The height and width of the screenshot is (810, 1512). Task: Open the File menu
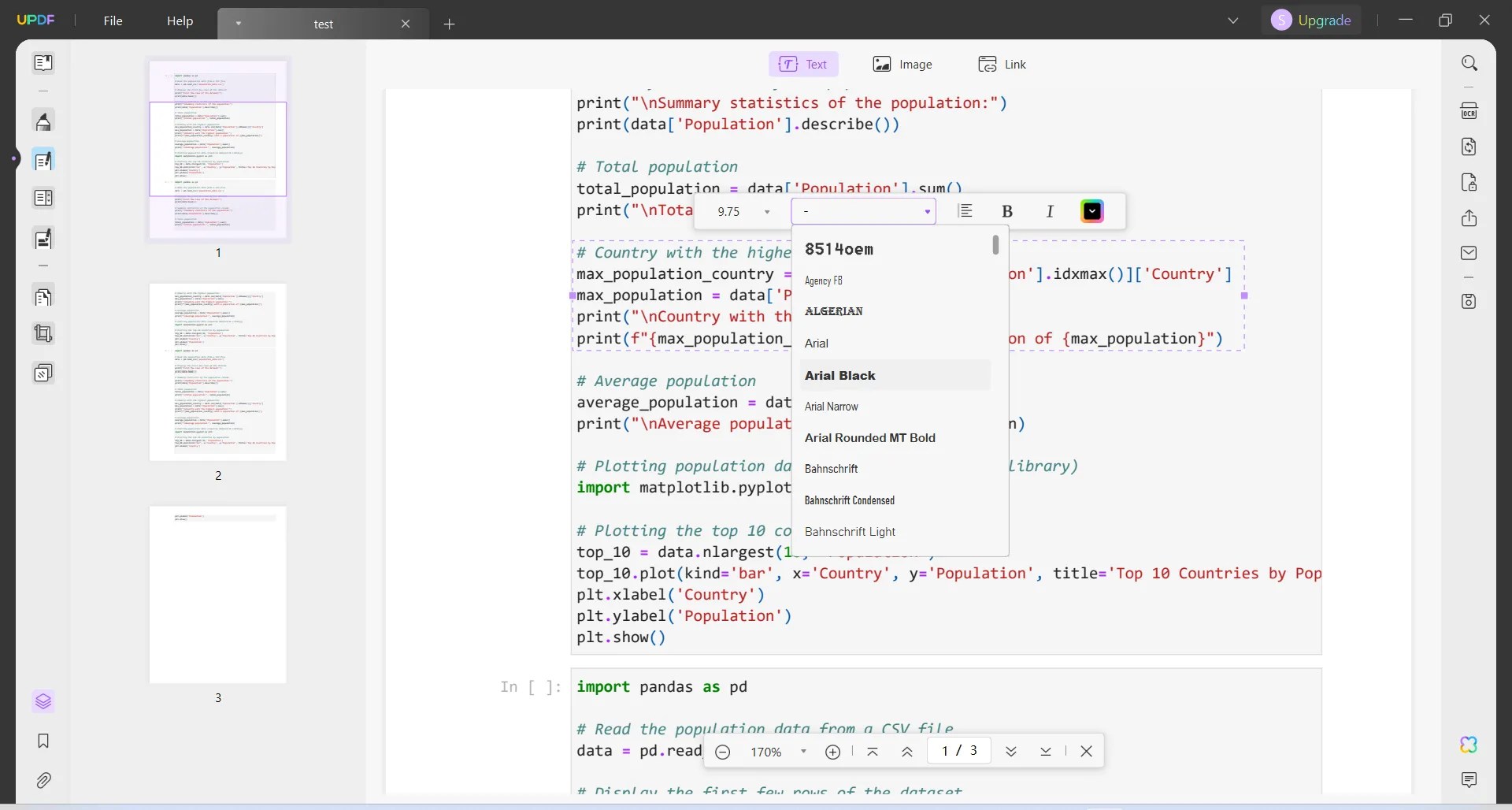pos(113,20)
